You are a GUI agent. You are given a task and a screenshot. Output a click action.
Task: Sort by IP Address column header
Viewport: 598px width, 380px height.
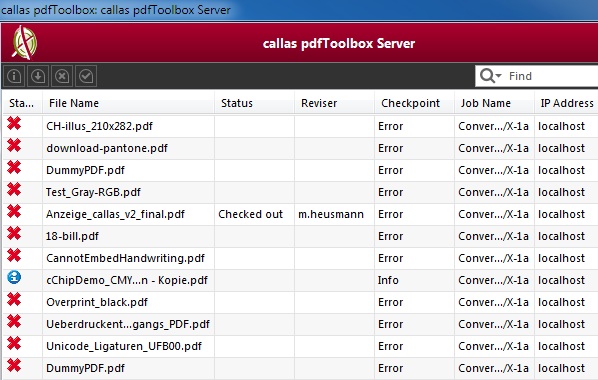[567, 103]
